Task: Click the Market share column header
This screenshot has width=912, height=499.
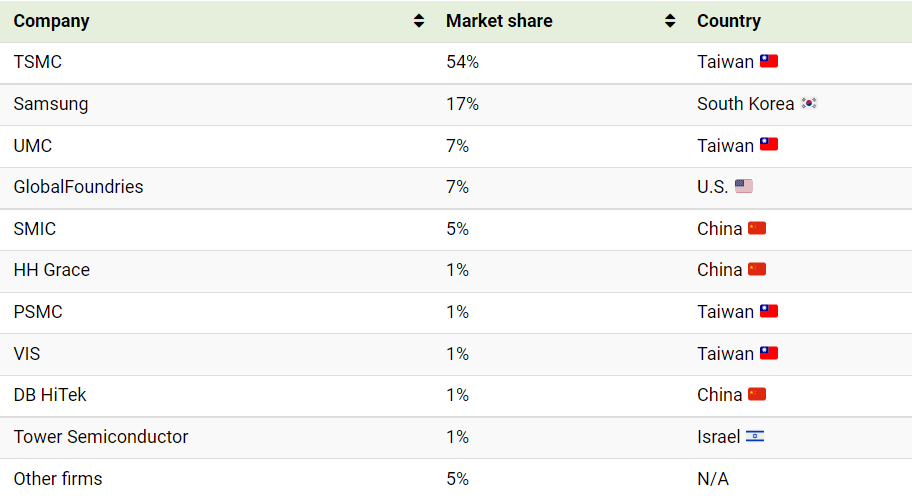Action: [x=499, y=21]
